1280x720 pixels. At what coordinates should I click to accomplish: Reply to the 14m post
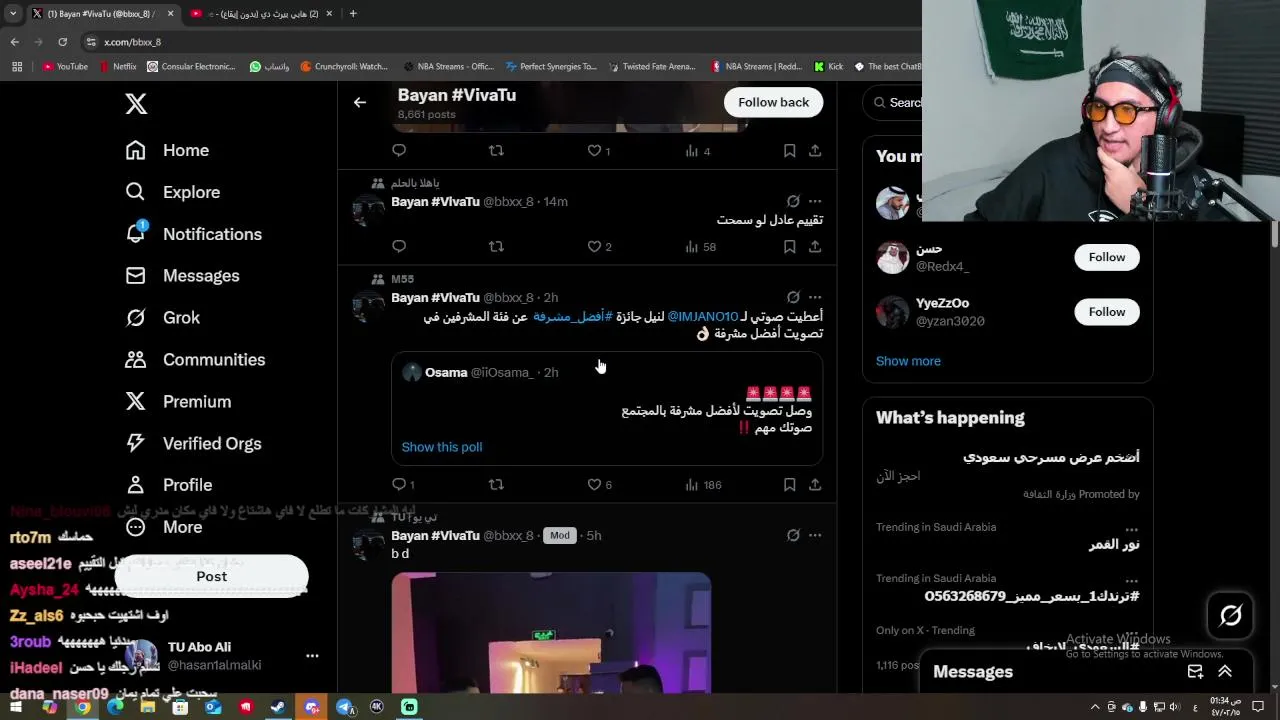click(x=399, y=246)
